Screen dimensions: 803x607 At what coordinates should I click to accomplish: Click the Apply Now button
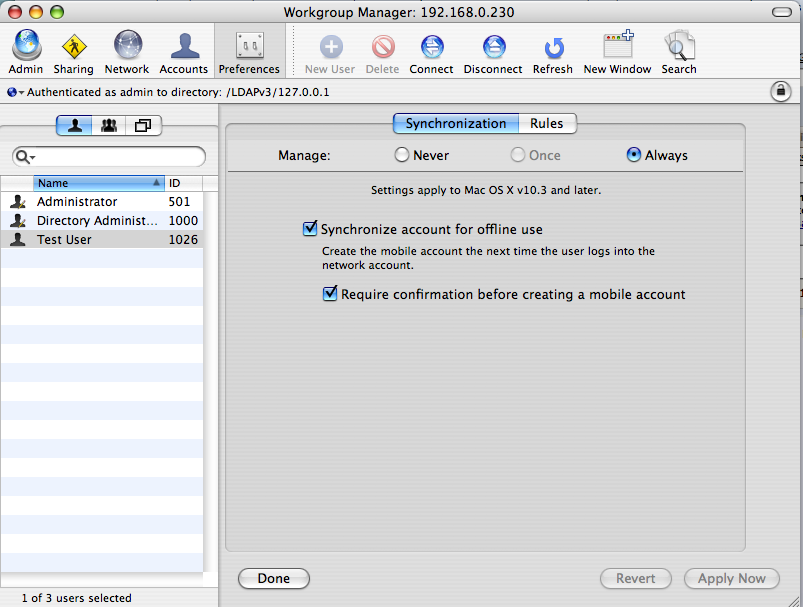732,578
